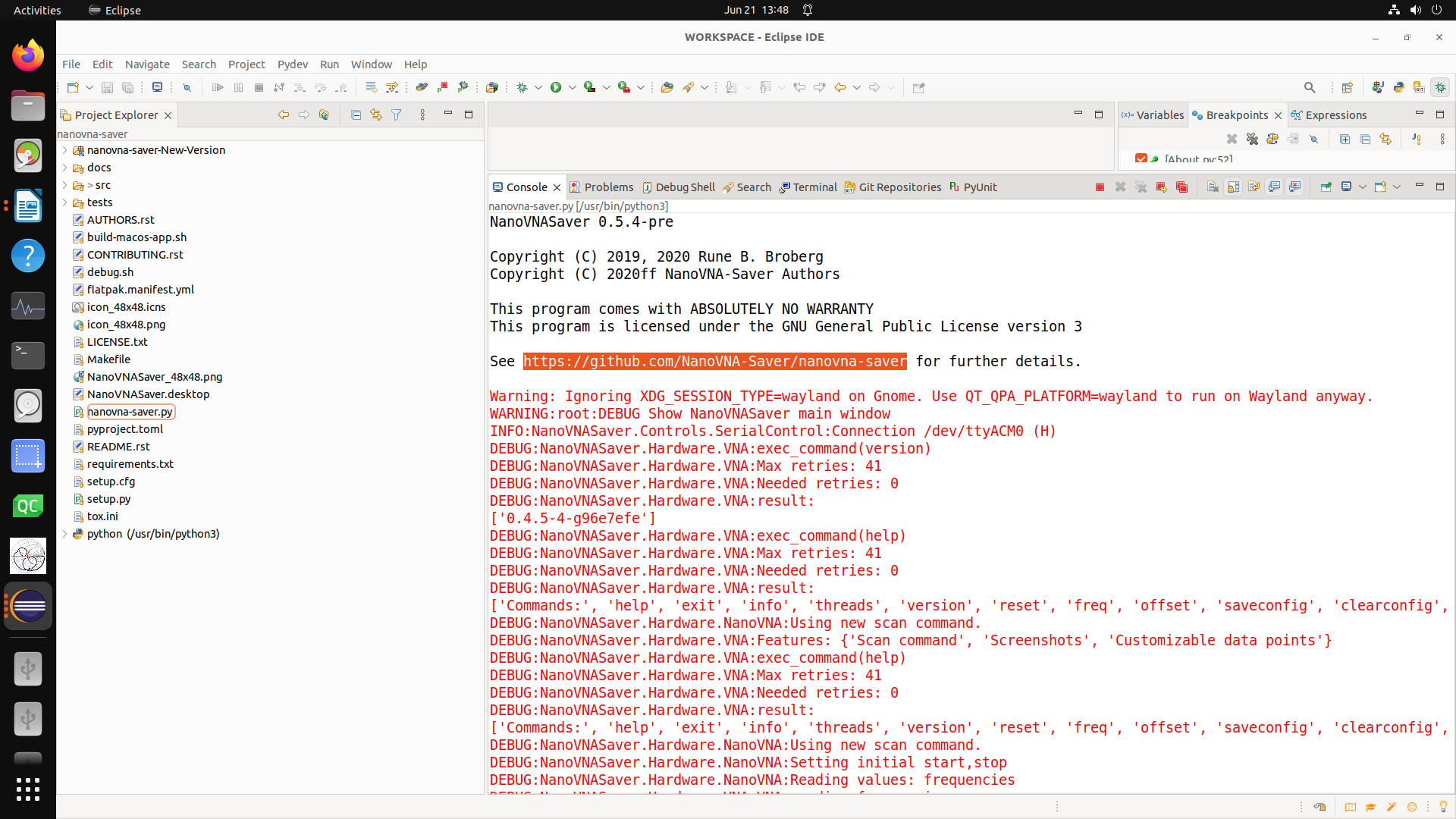Switch to the Git Repositories tab
1456x819 pixels.
point(899,187)
